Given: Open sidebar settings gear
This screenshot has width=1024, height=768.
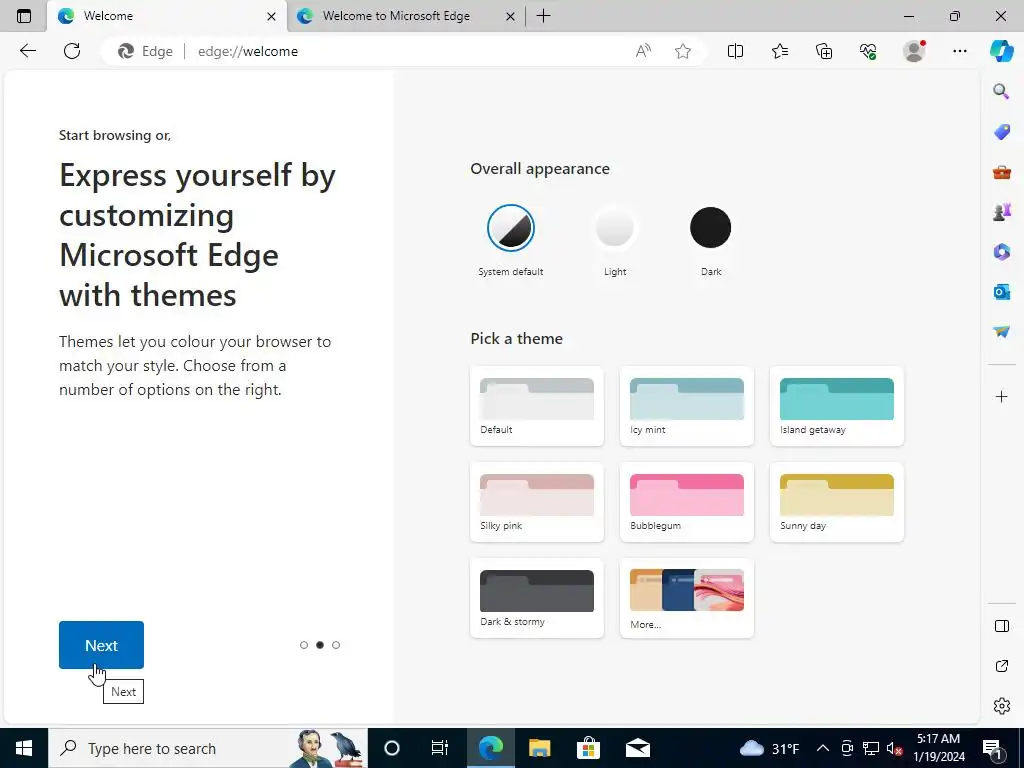Looking at the screenshot, I should click(x=1002, y=706).
